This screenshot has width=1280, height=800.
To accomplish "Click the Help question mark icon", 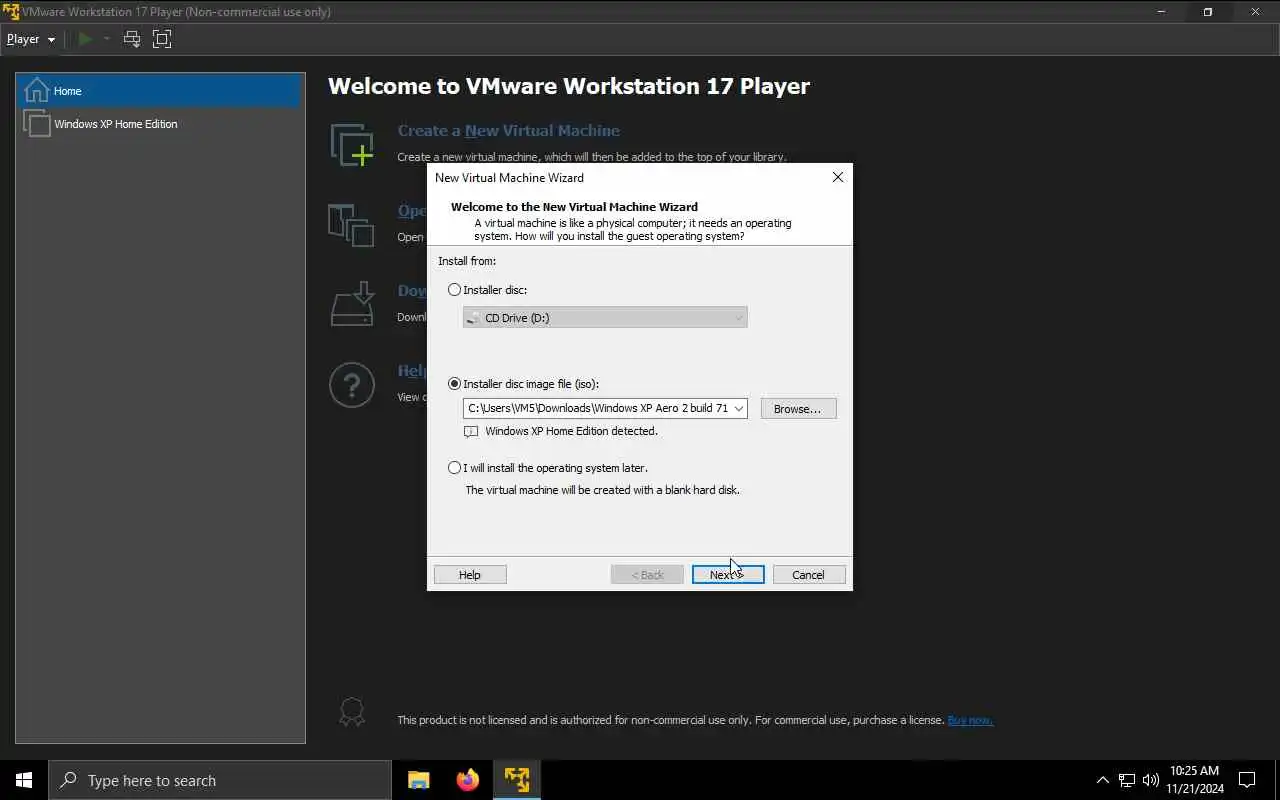I will [x=351, y=385].
